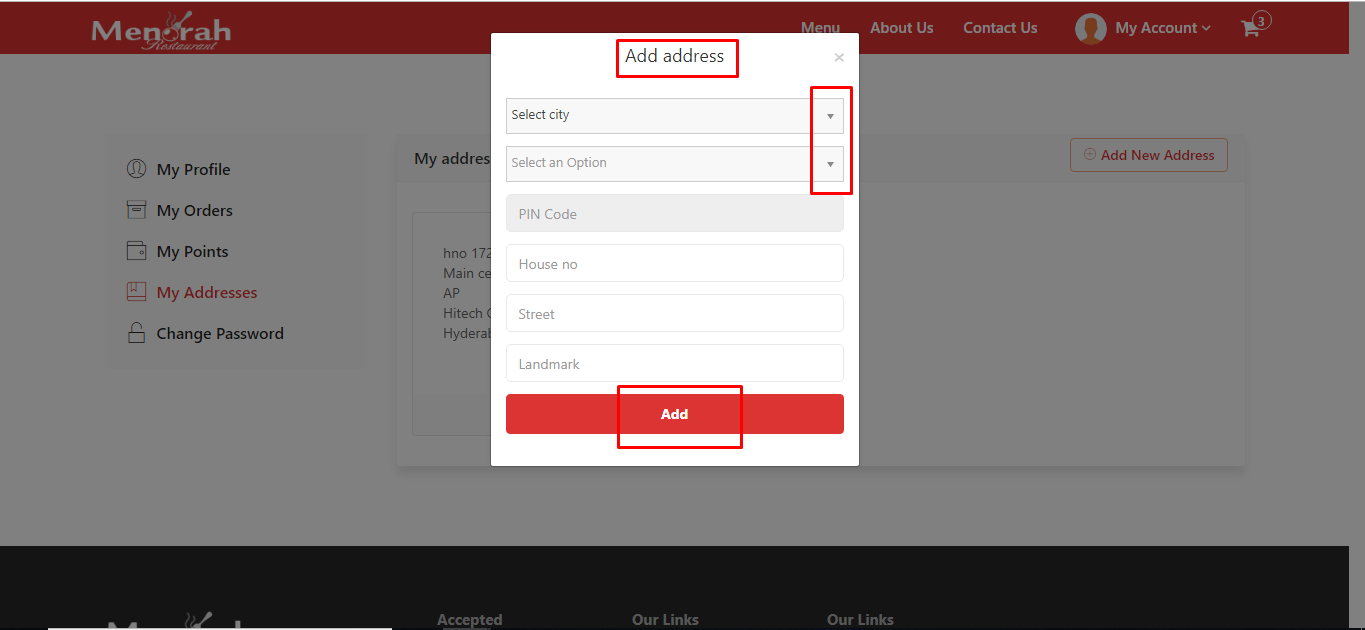Click the My Addresses book icon

click(136, 292)
